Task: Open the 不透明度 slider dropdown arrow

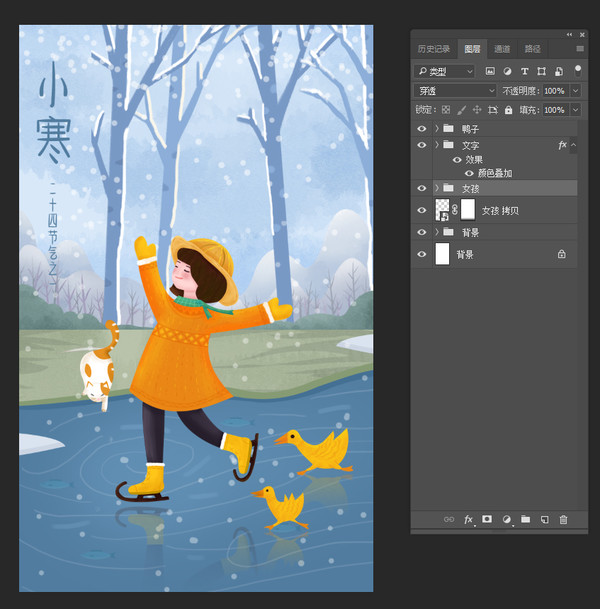Action: (x=576, y=91)
